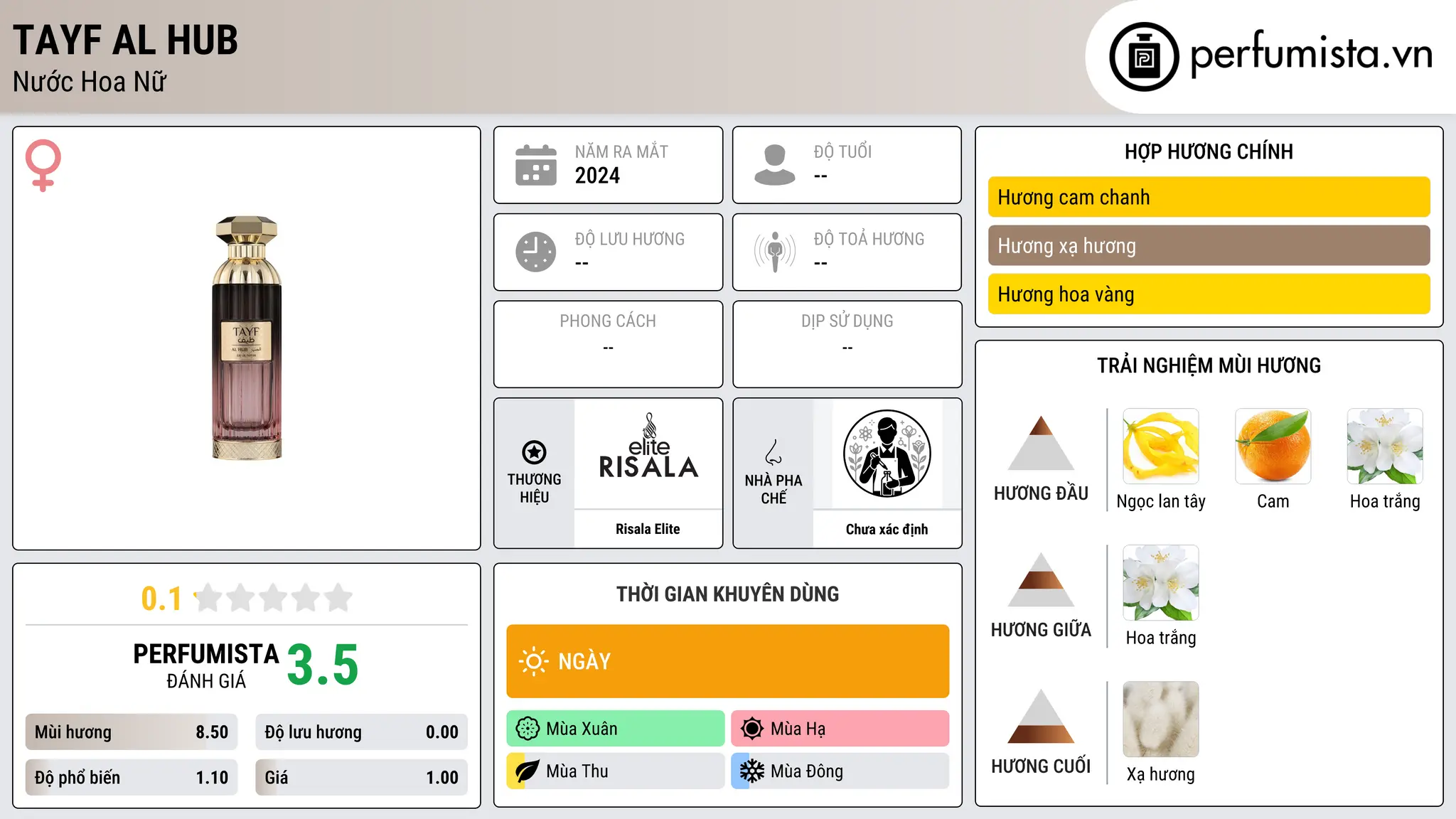Screen dimensions: 1456x819
Task: Open the Tayf Al Hub bottle image
Action: point(247,338)
